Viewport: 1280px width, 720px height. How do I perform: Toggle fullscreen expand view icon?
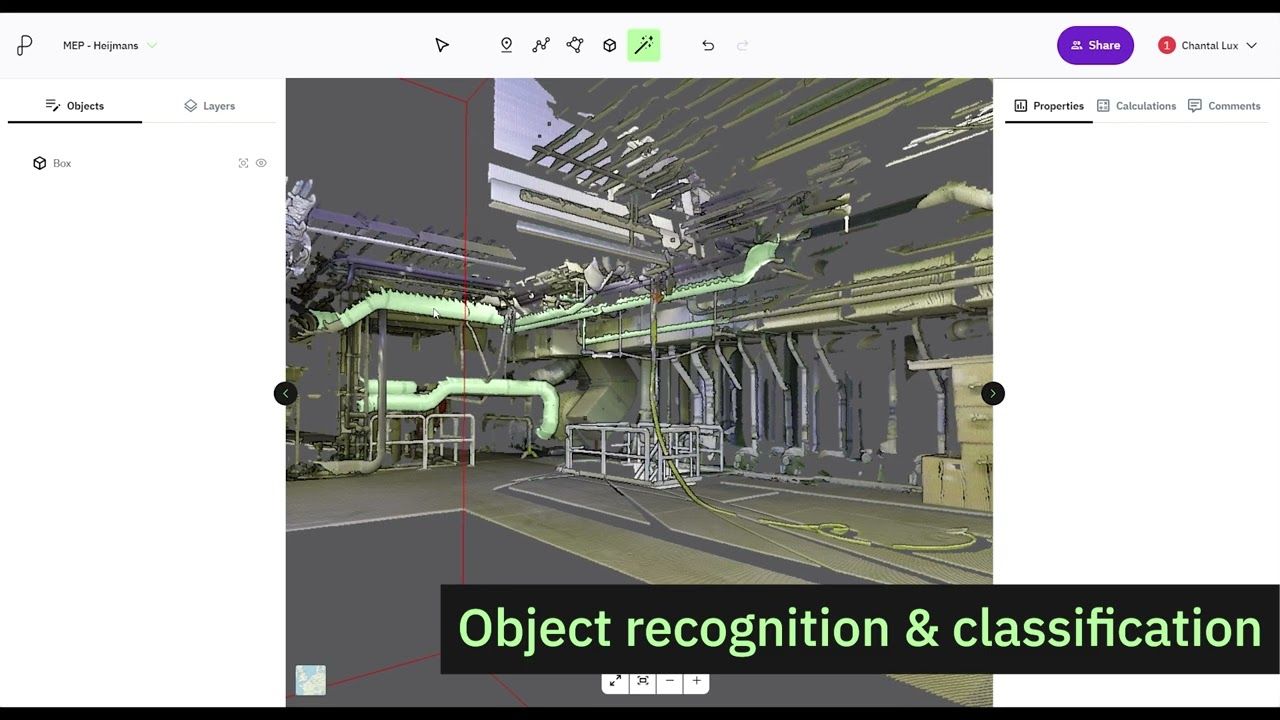tap(615, 681)
